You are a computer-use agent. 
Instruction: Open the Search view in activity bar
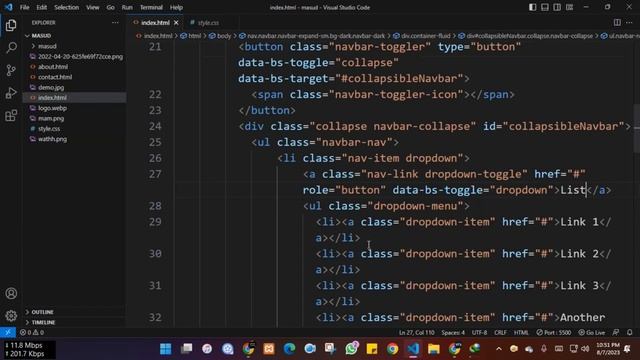point(11,48)
